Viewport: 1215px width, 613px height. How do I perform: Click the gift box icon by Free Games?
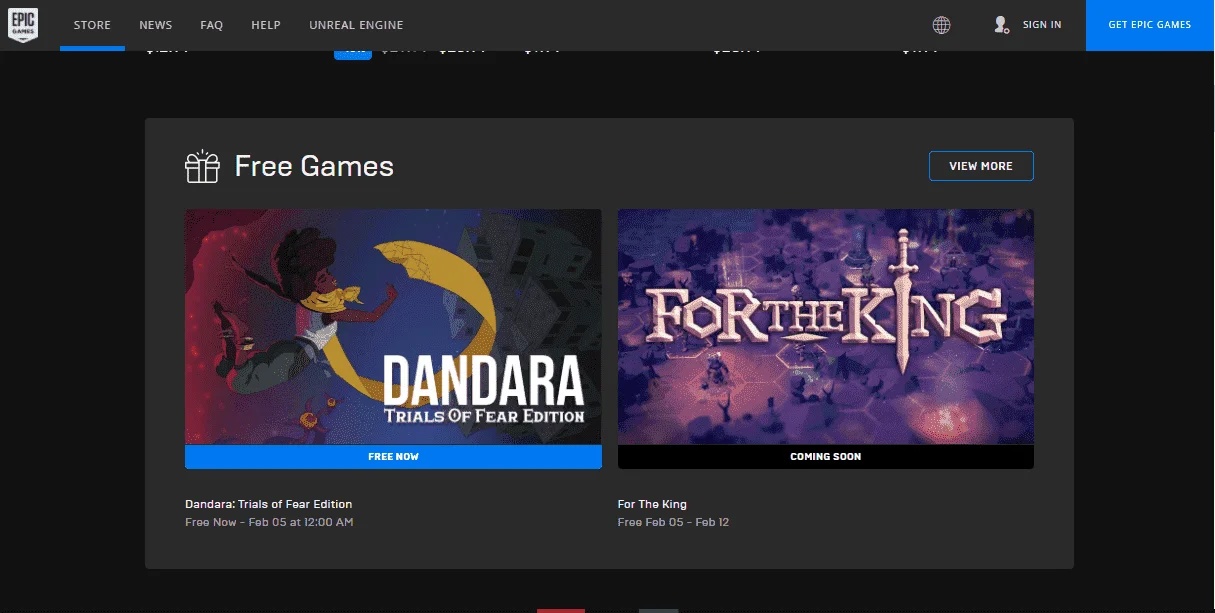202,166
